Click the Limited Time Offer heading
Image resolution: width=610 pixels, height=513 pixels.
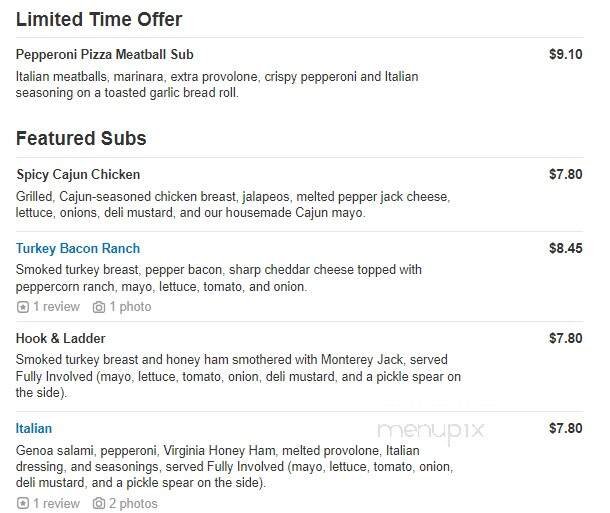tap(99, 20)
